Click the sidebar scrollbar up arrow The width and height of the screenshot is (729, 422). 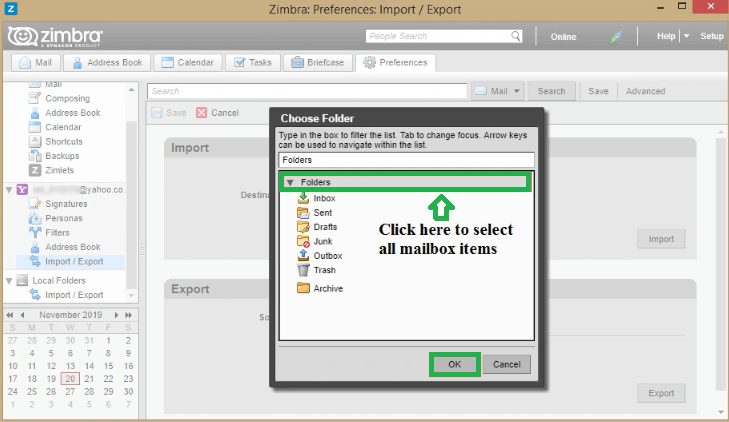[132, 89]
